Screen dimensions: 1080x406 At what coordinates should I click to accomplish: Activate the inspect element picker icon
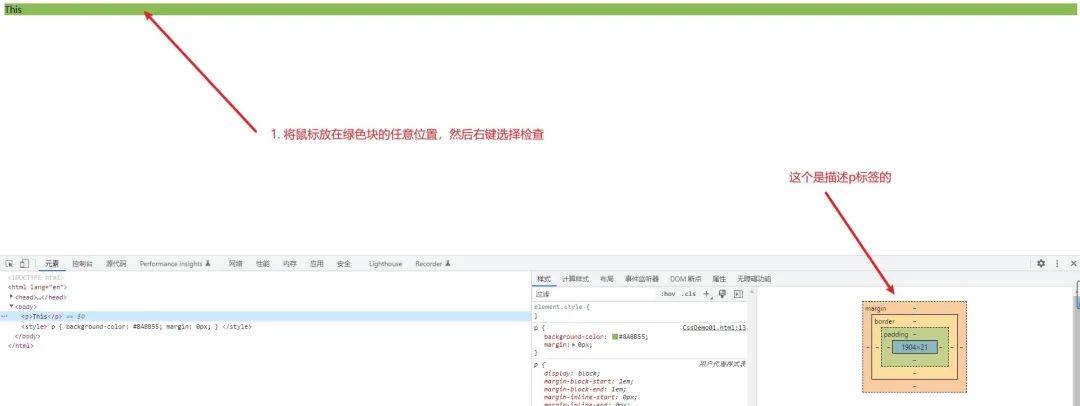click(10, 263)
